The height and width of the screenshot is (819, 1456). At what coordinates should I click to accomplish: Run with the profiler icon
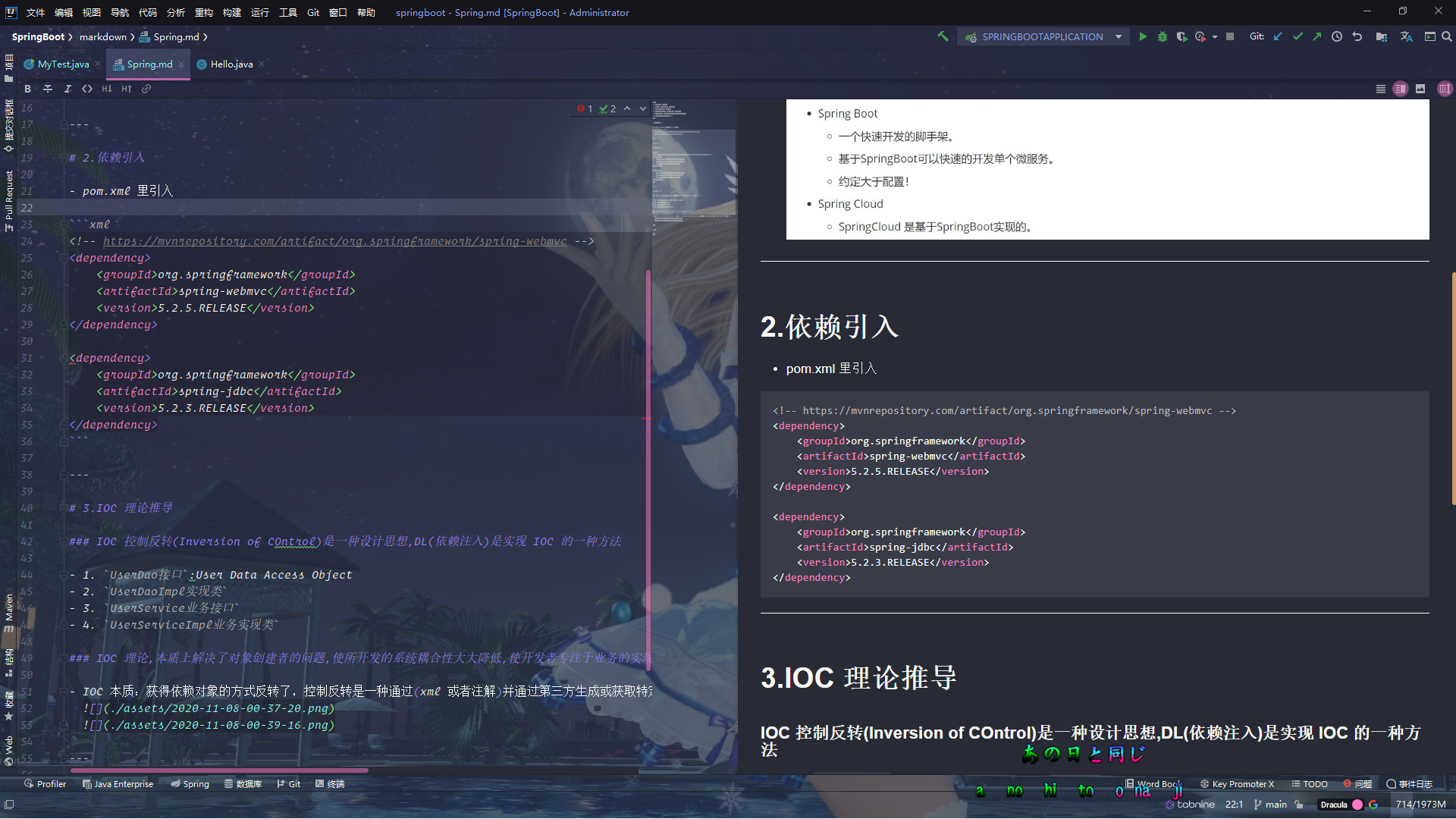(1200, 36)
